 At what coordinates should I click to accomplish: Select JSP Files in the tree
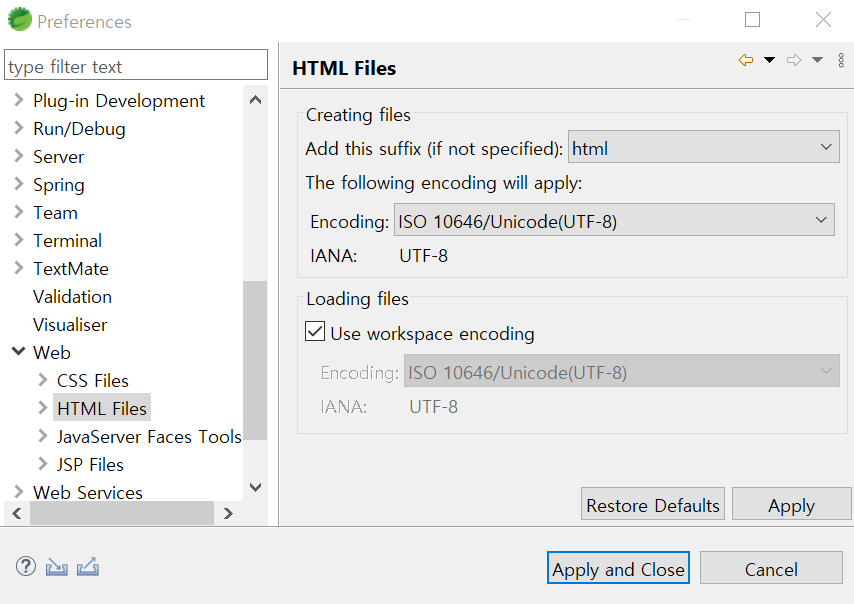click(x=90, y=465)
